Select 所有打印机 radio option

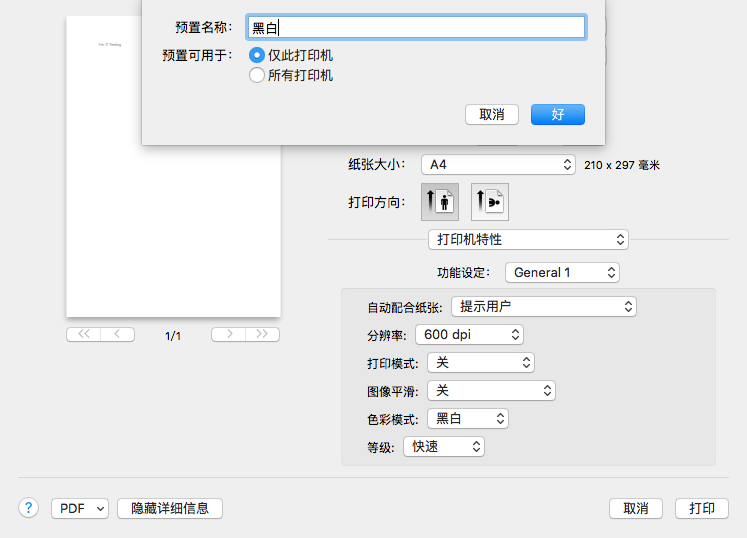point(257,75)
